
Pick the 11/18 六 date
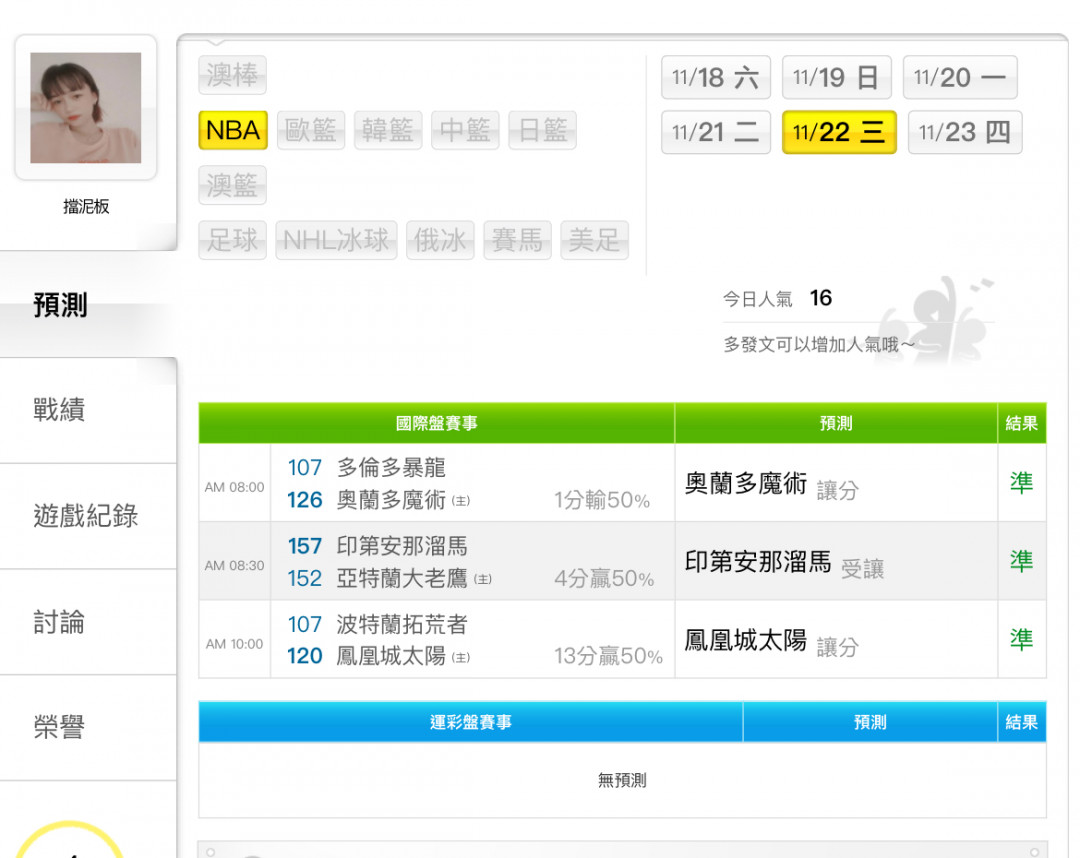click(716, 77)
